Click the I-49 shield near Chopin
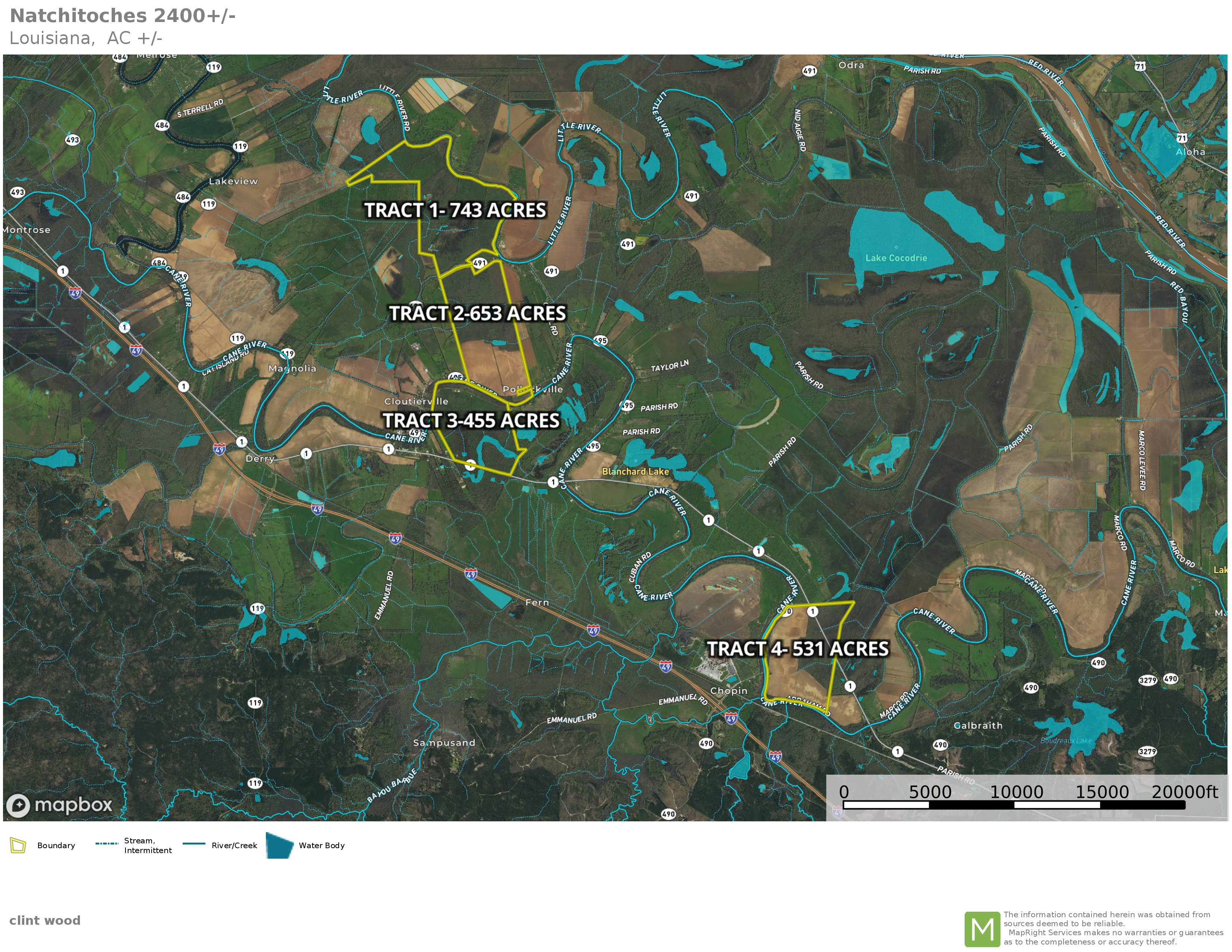 click(x=731, y=719)
